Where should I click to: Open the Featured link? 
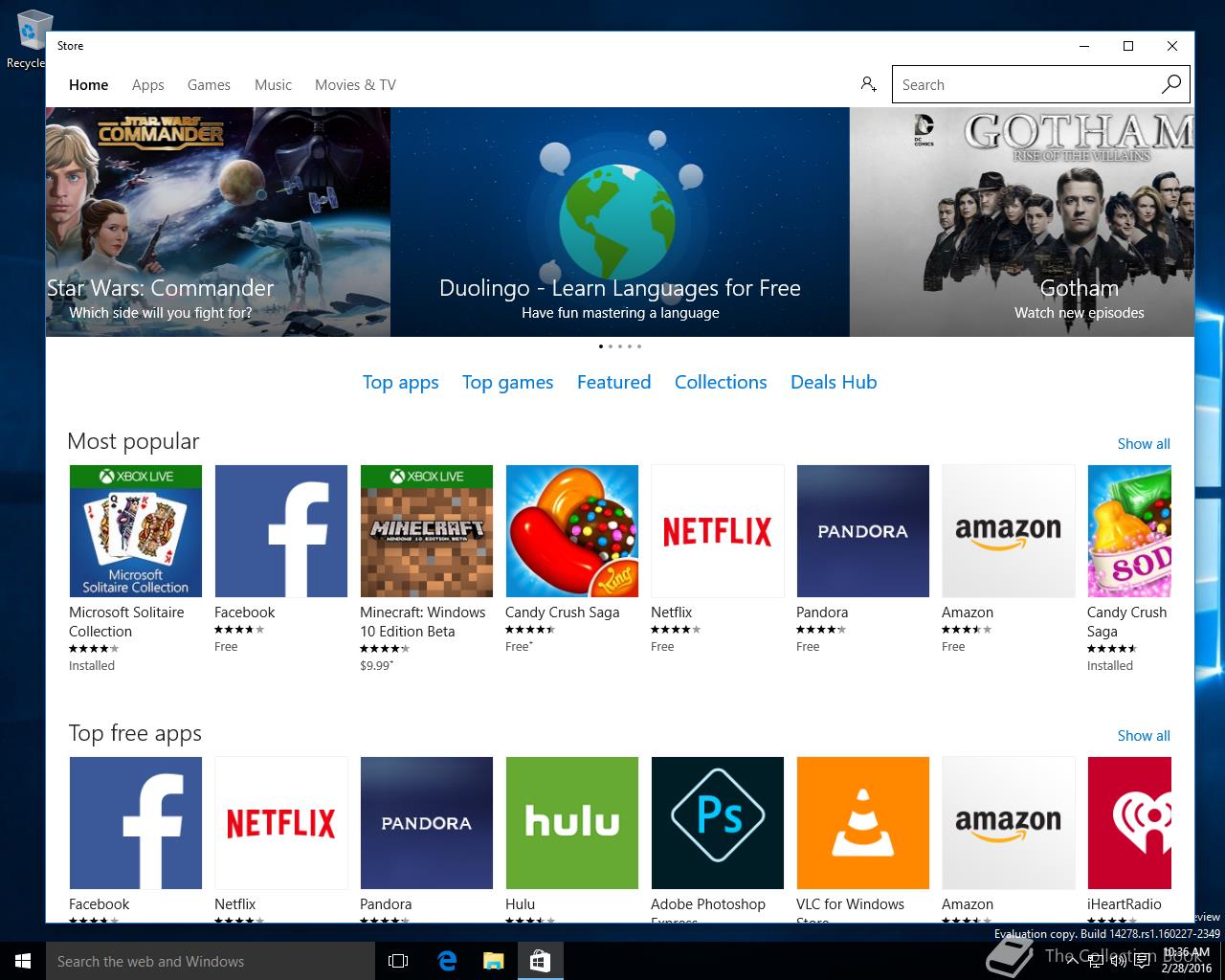click(613, 382)
